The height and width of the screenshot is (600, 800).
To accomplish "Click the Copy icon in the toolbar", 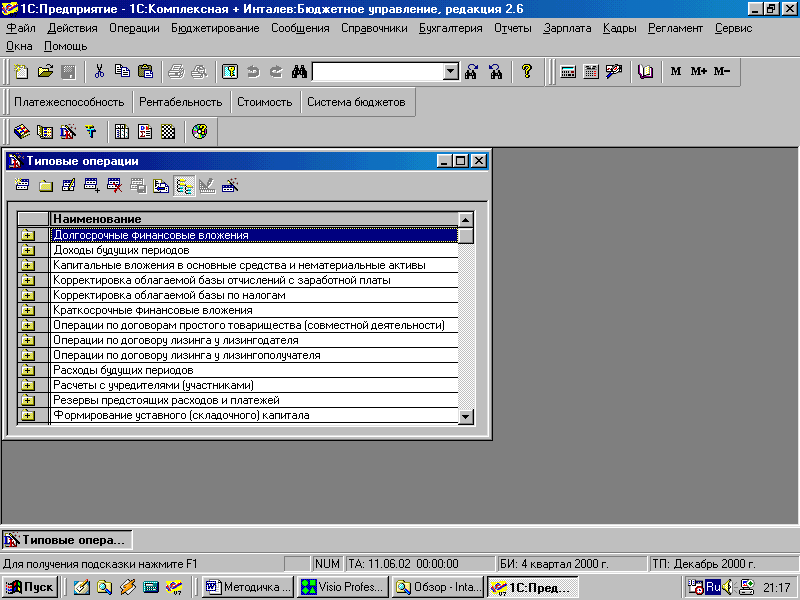I will point(122,71).
